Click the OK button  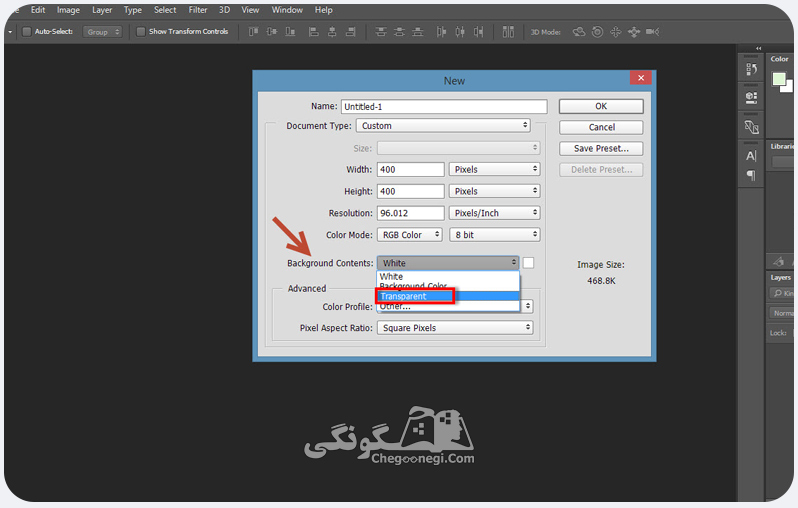pos(601,106)
